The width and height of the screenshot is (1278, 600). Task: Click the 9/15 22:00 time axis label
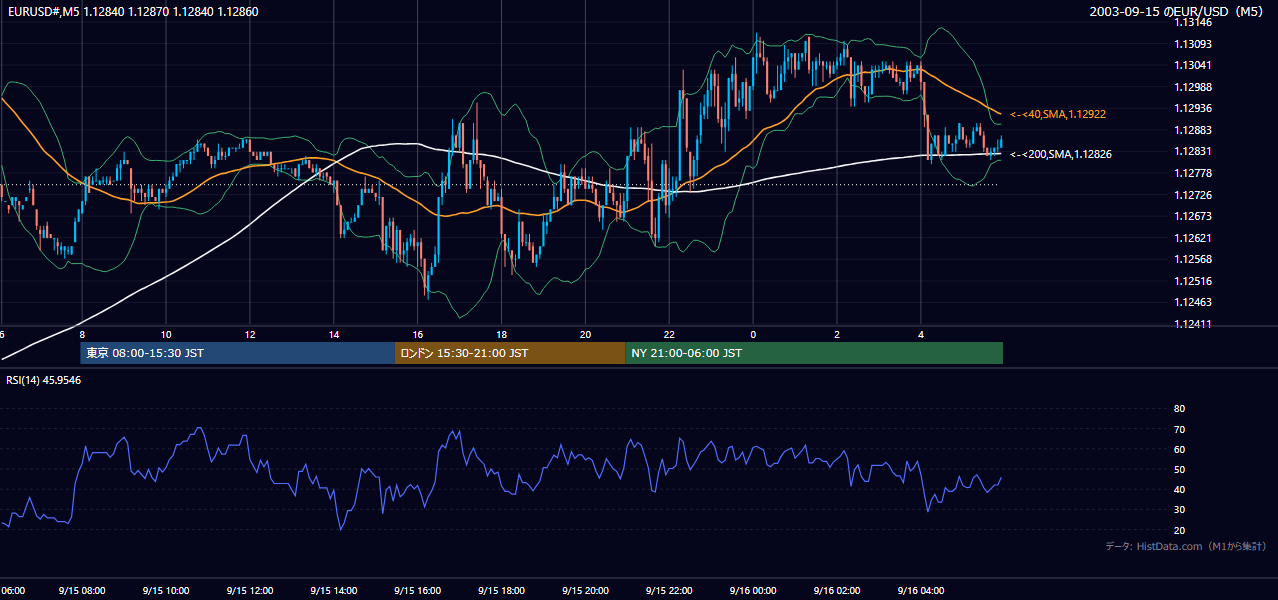670,591
